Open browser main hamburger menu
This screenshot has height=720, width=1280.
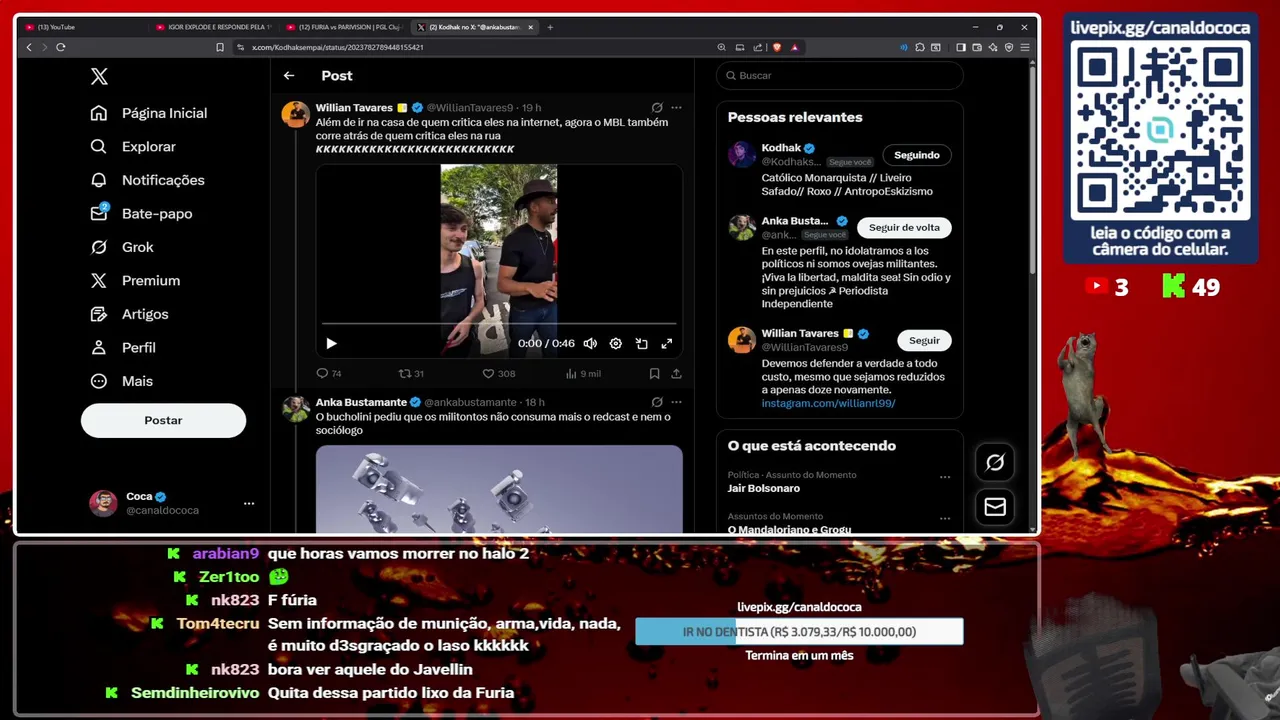pyautogui.click(x=1024, y=47)
